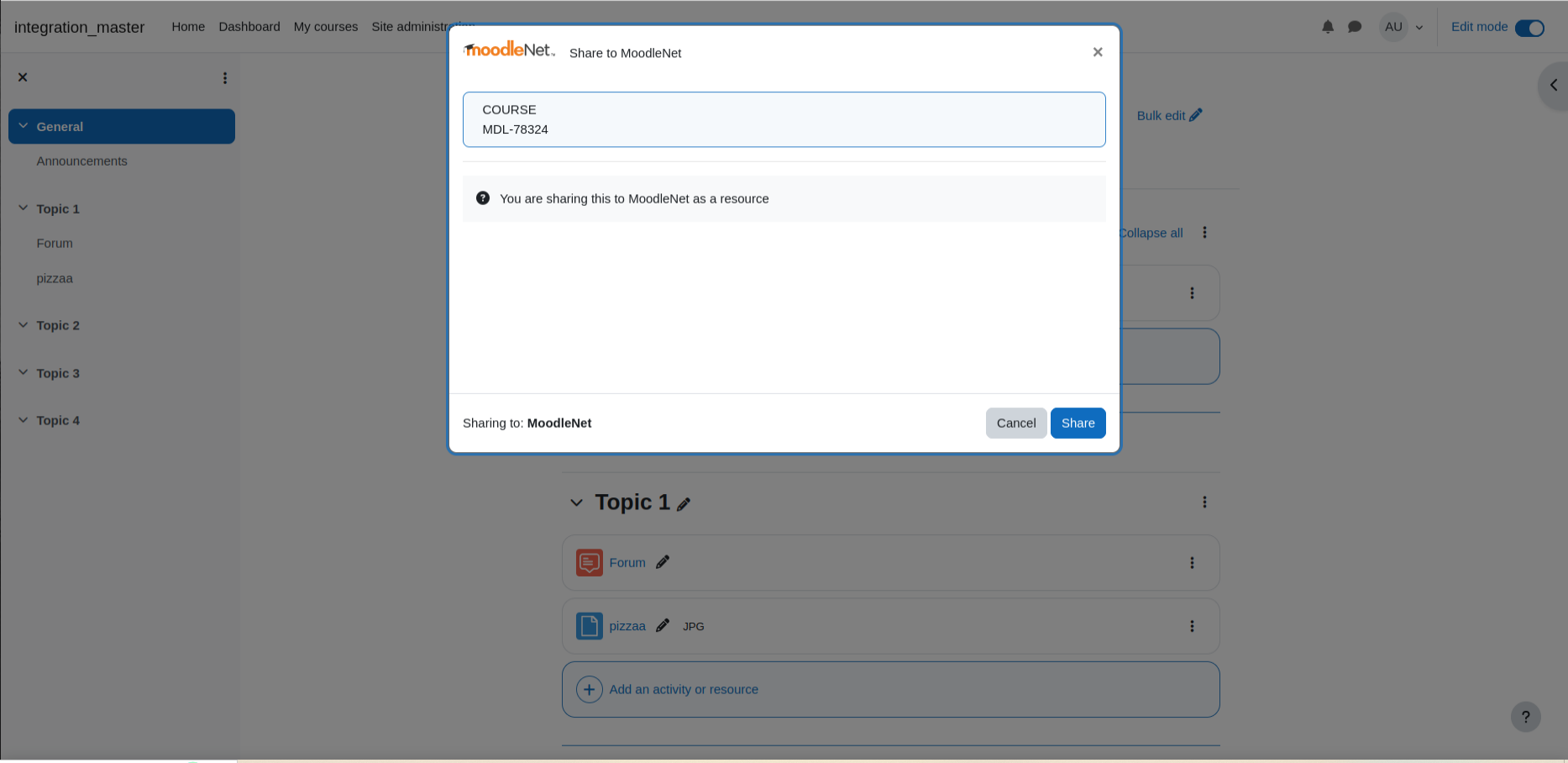Click Add an activity or resource
This screenshot has height=763, width=1568.
890,689
